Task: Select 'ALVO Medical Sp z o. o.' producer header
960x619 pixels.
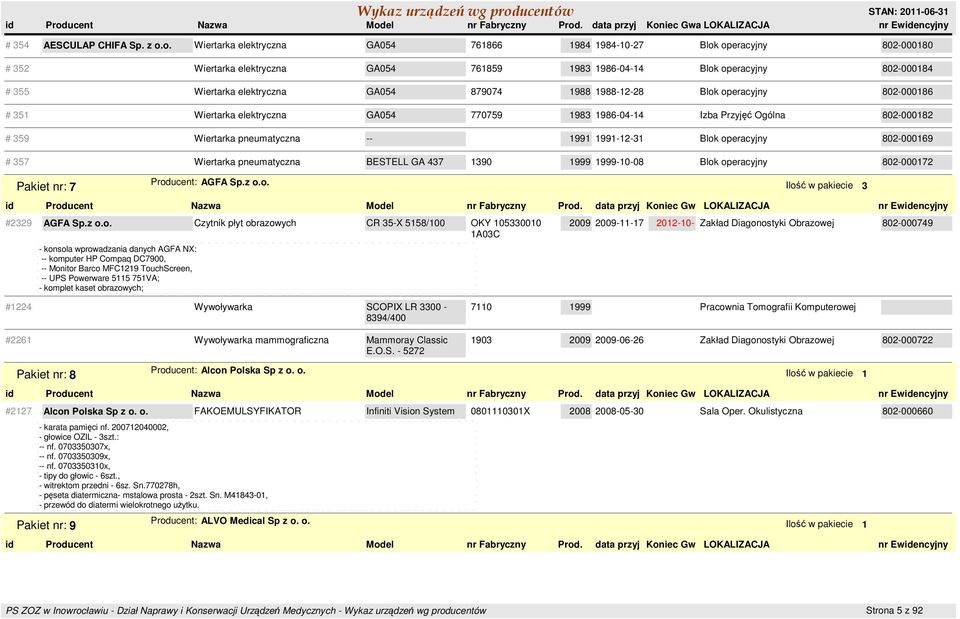Action: click(x=255, y=520)
